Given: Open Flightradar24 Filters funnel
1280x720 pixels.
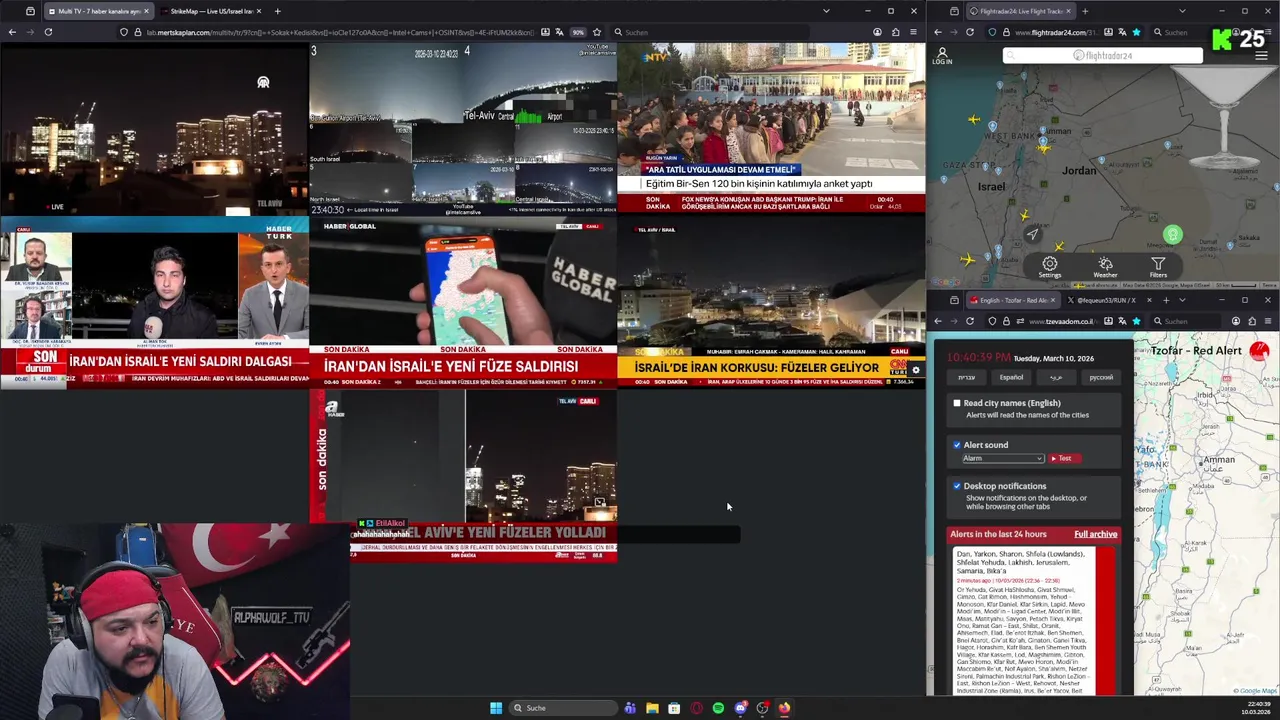Looking at the screenshot, I should [1158, 267].
